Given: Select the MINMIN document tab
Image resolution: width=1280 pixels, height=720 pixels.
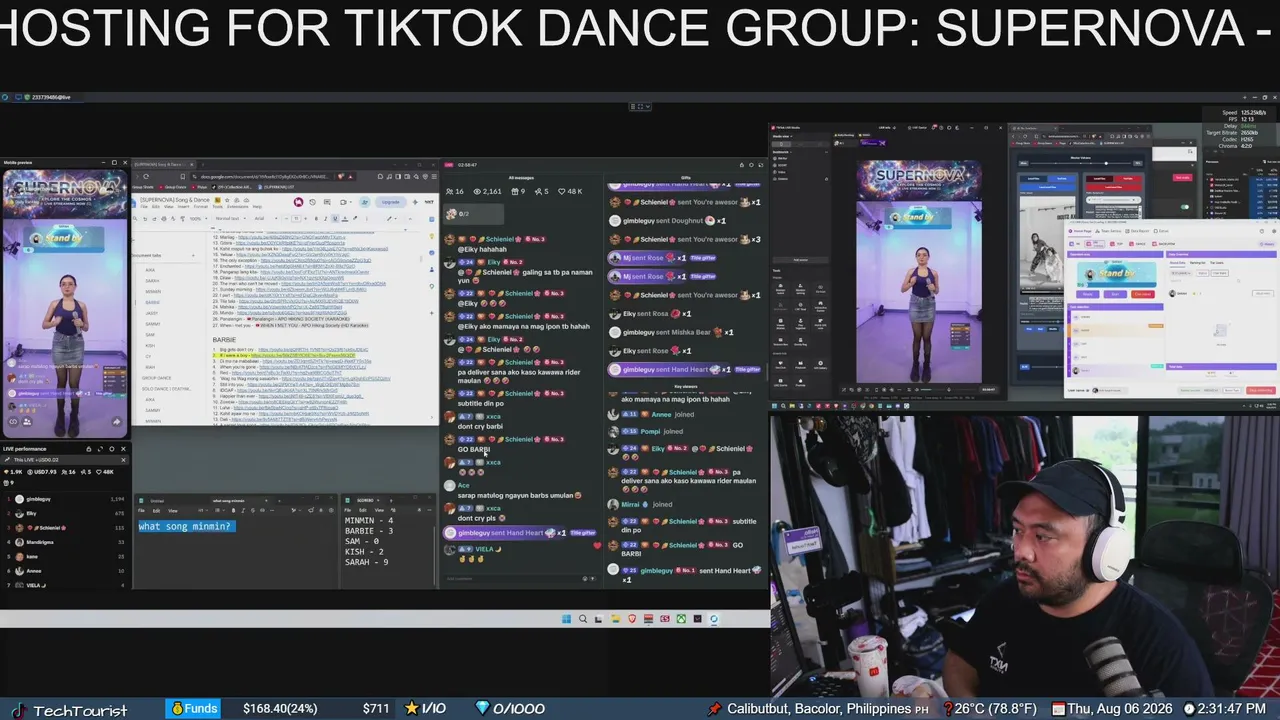Looking at the screenshot, I should pos(152,291).
